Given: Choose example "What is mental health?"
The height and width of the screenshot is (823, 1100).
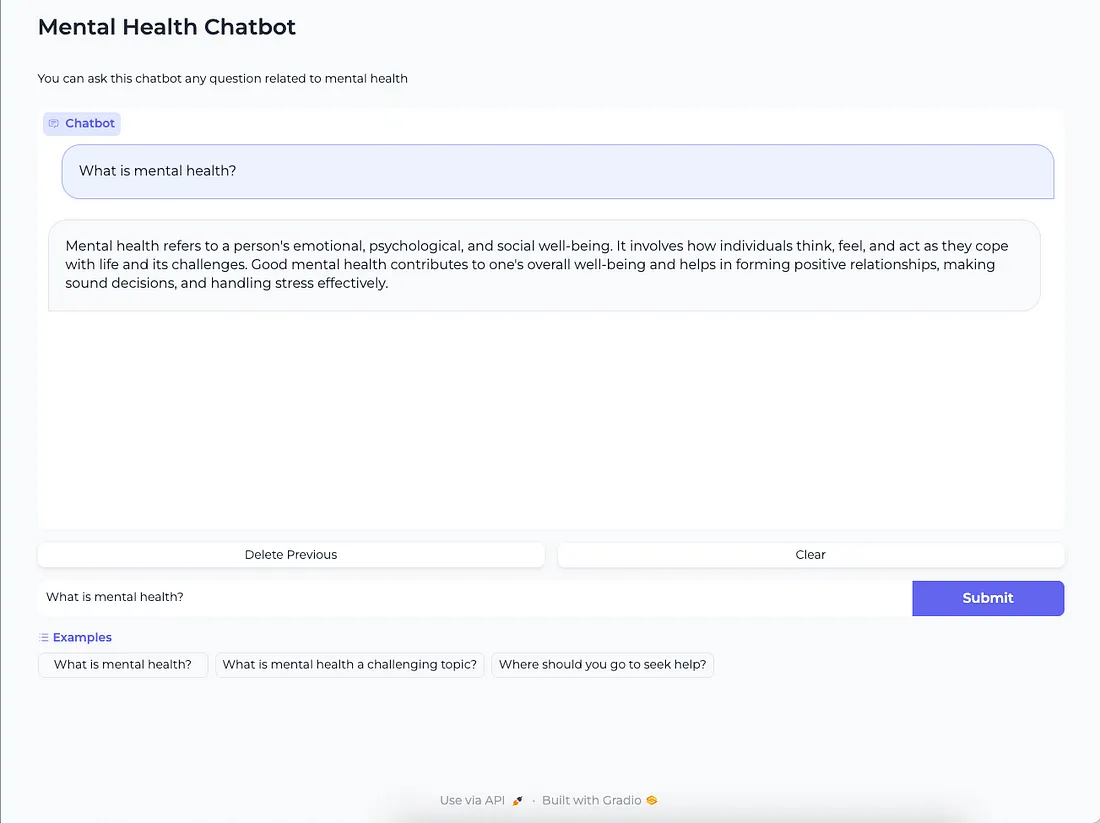Looking at the screenshot, I should [123, 665].
